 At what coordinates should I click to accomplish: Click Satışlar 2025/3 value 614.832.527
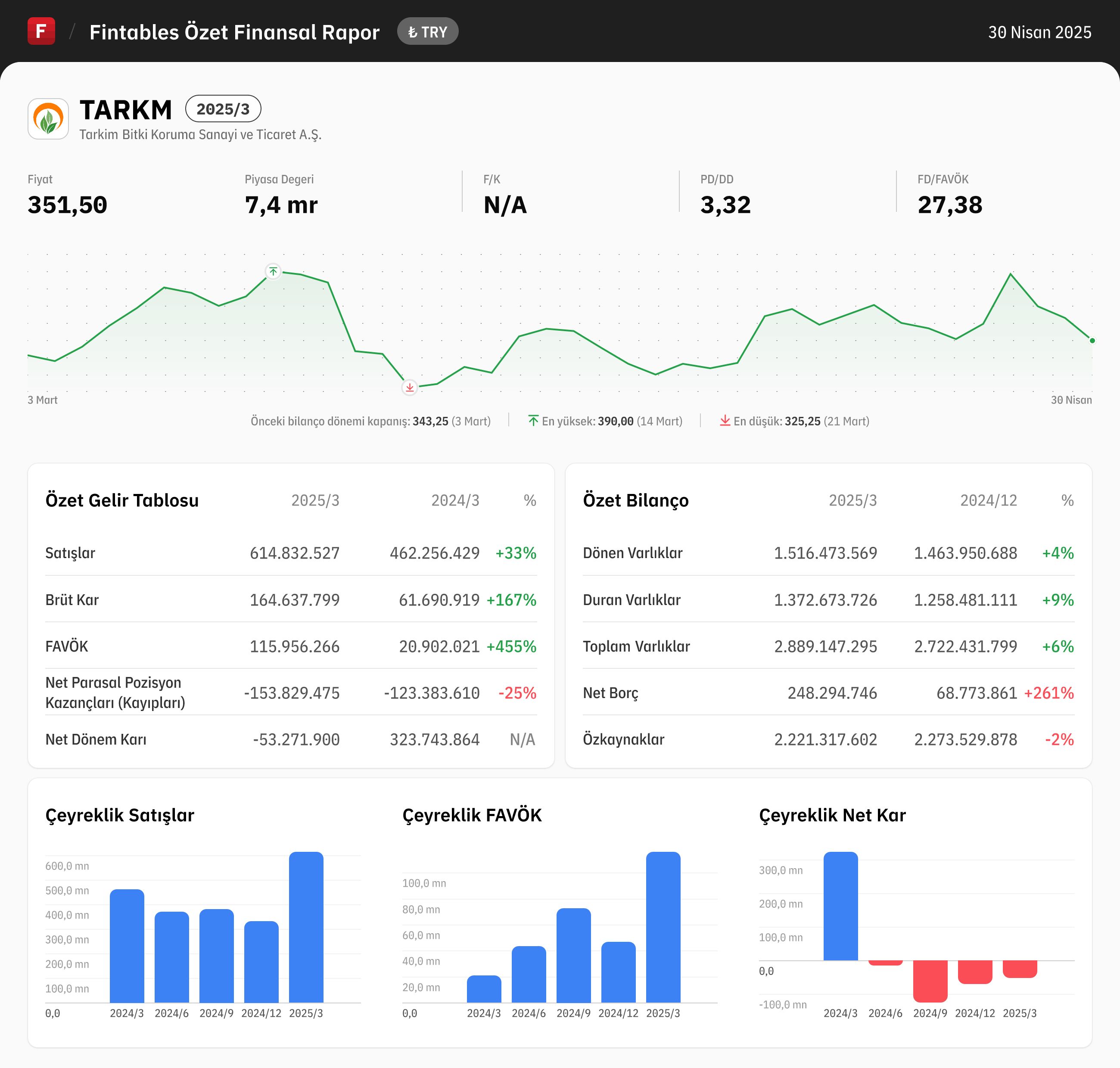pyautogui.click(x=294, y=553)
